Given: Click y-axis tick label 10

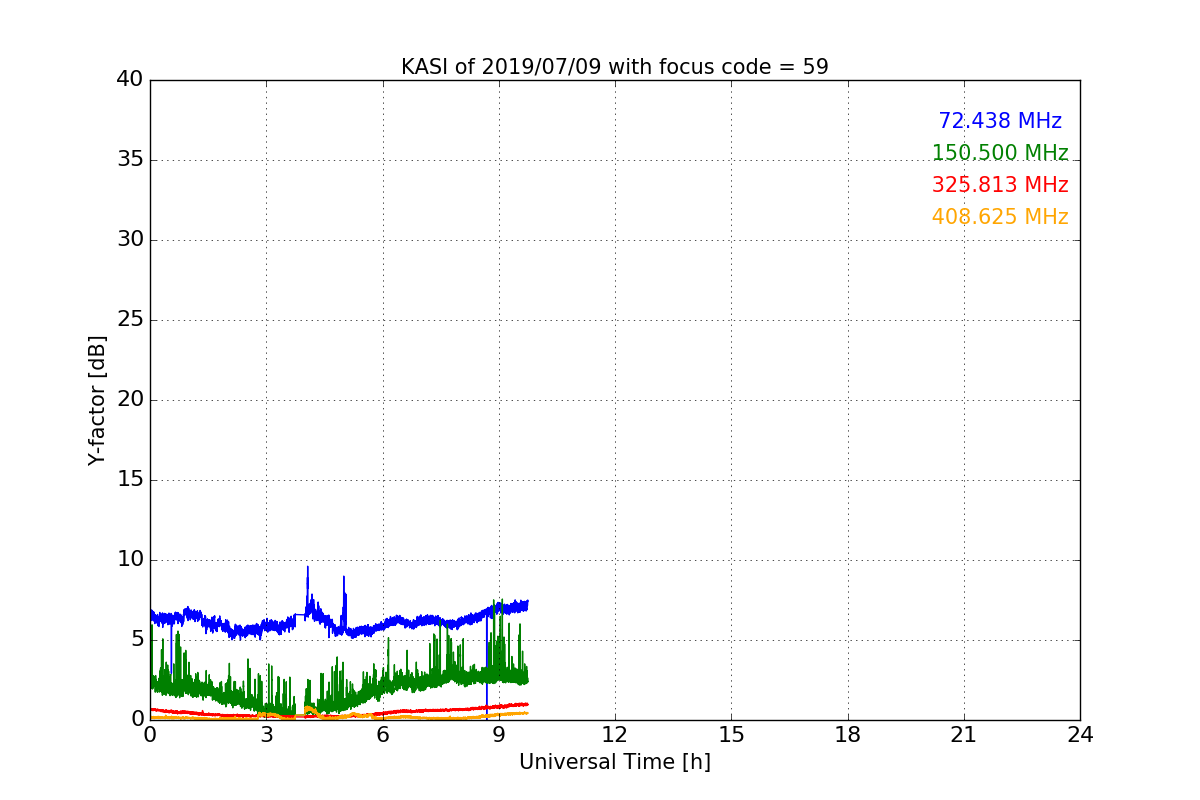Looking at the screenshot, I should point(130,560).
